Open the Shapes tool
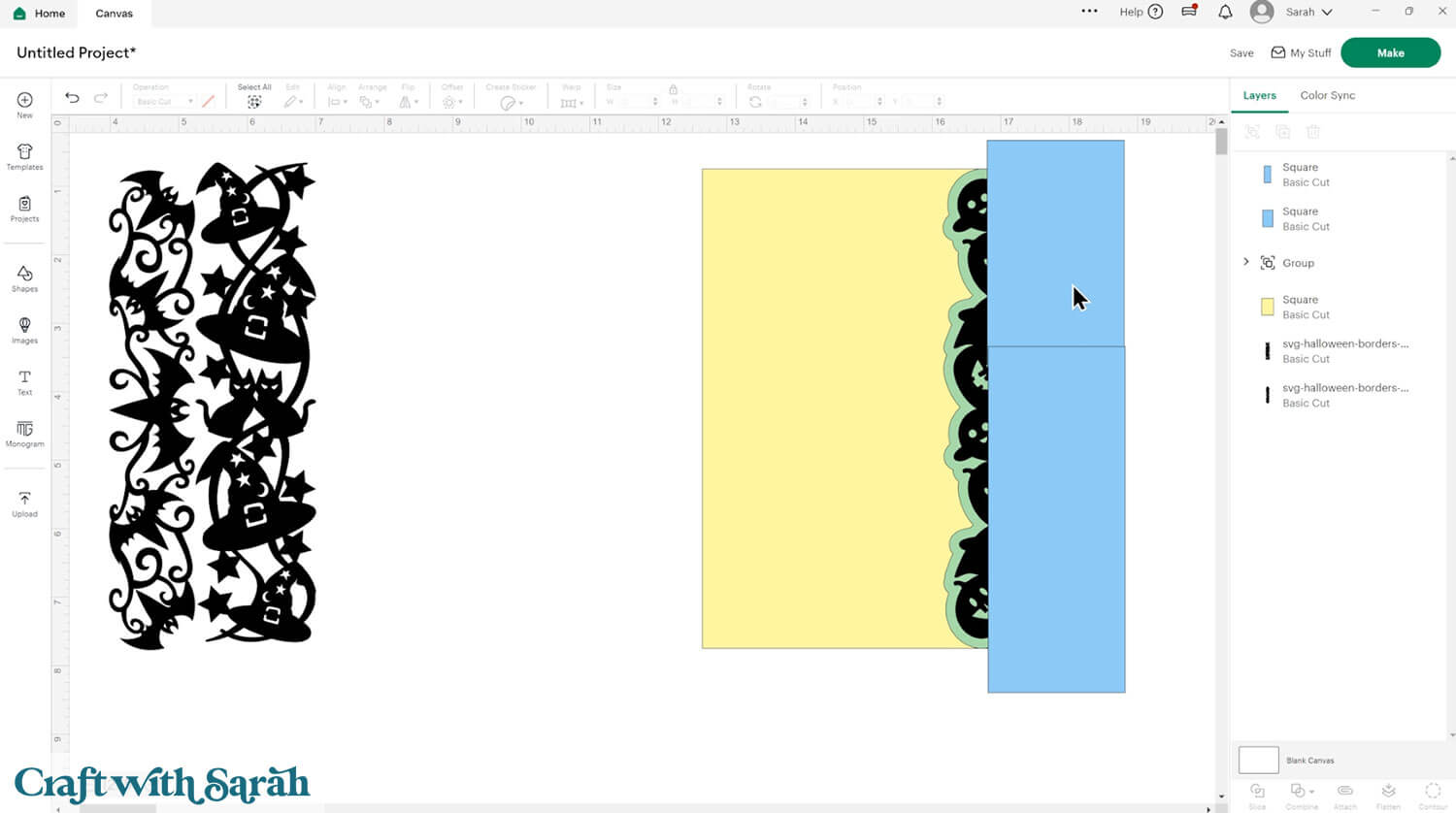 [24, 276]
